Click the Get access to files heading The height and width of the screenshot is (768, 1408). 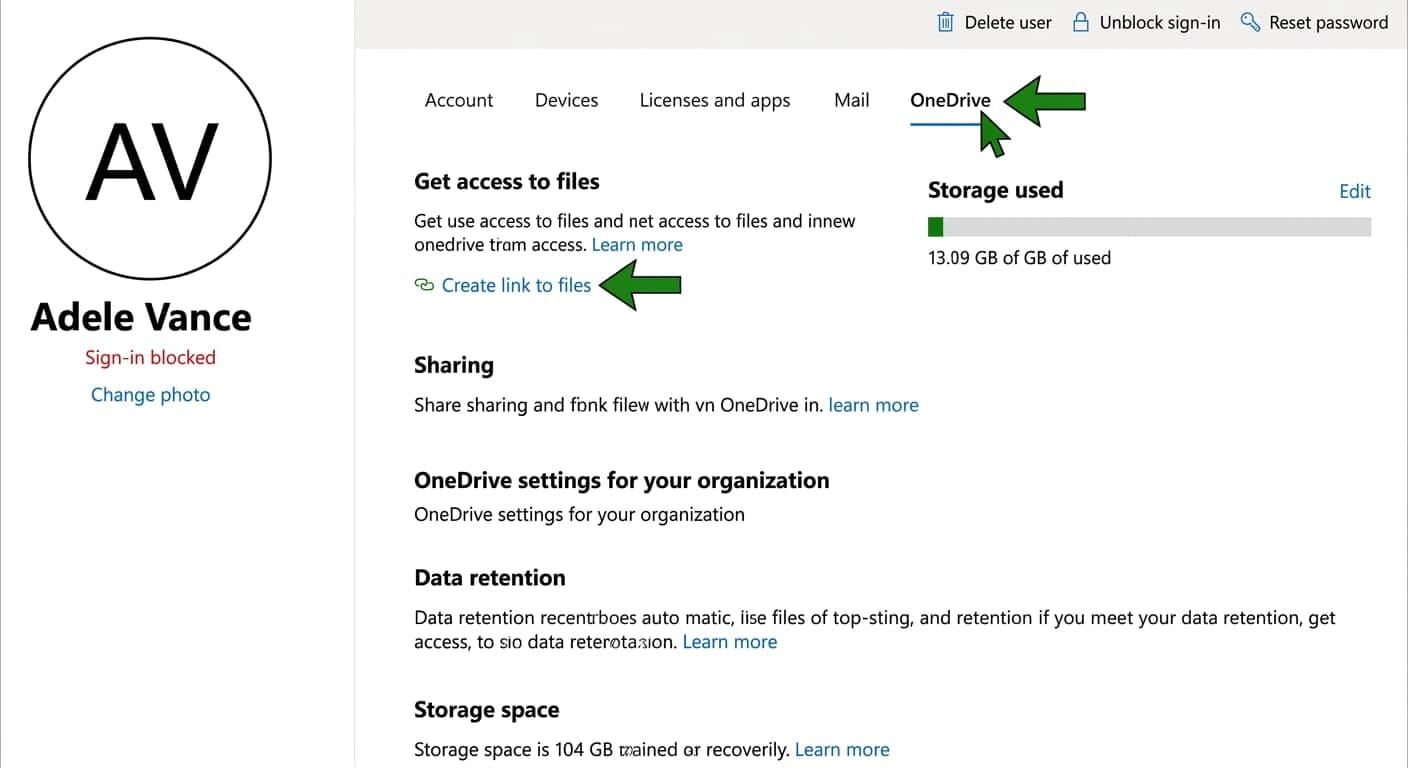[x=507, y=181]
